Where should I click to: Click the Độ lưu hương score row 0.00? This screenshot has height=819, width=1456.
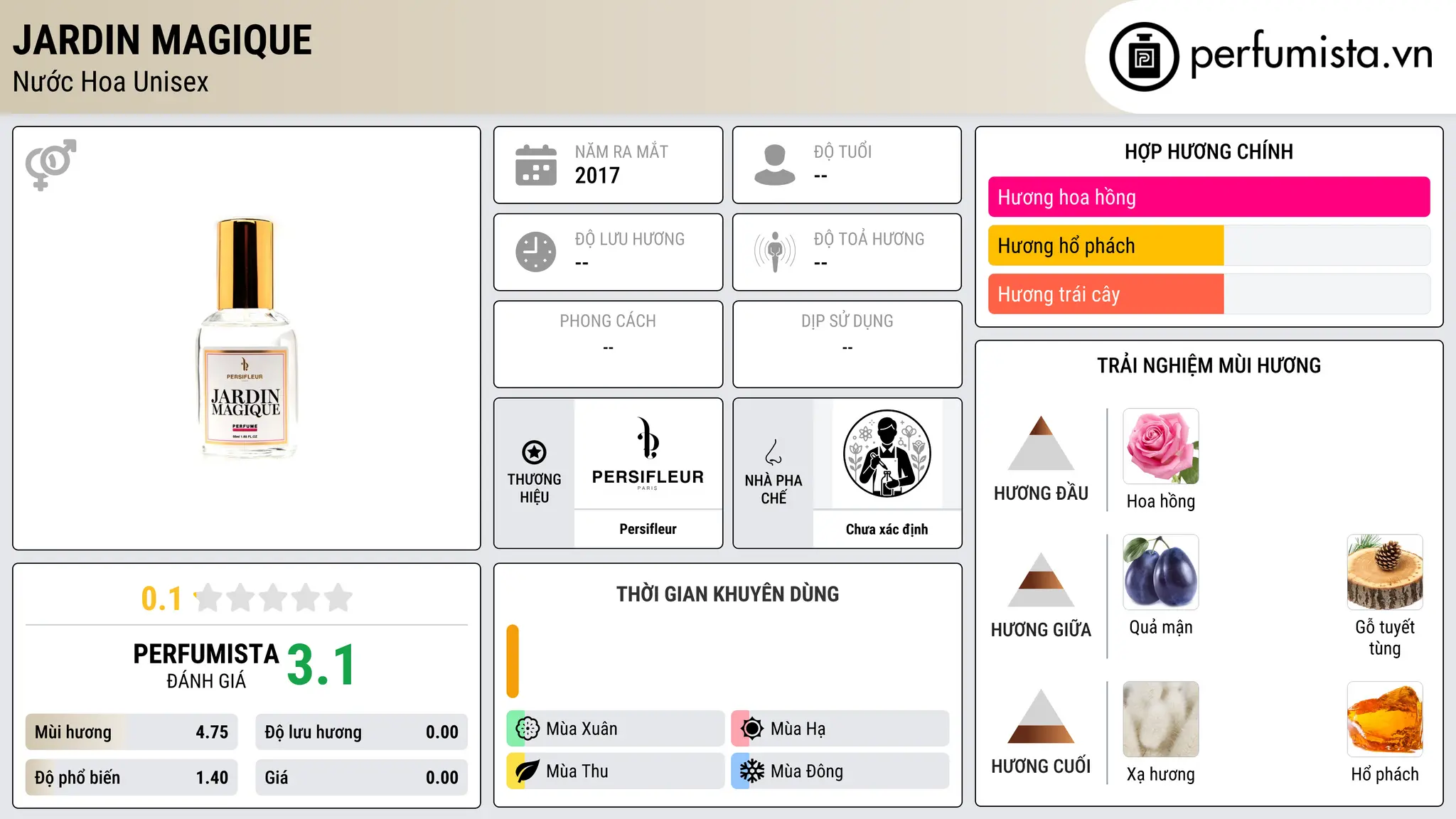(362, 732)
